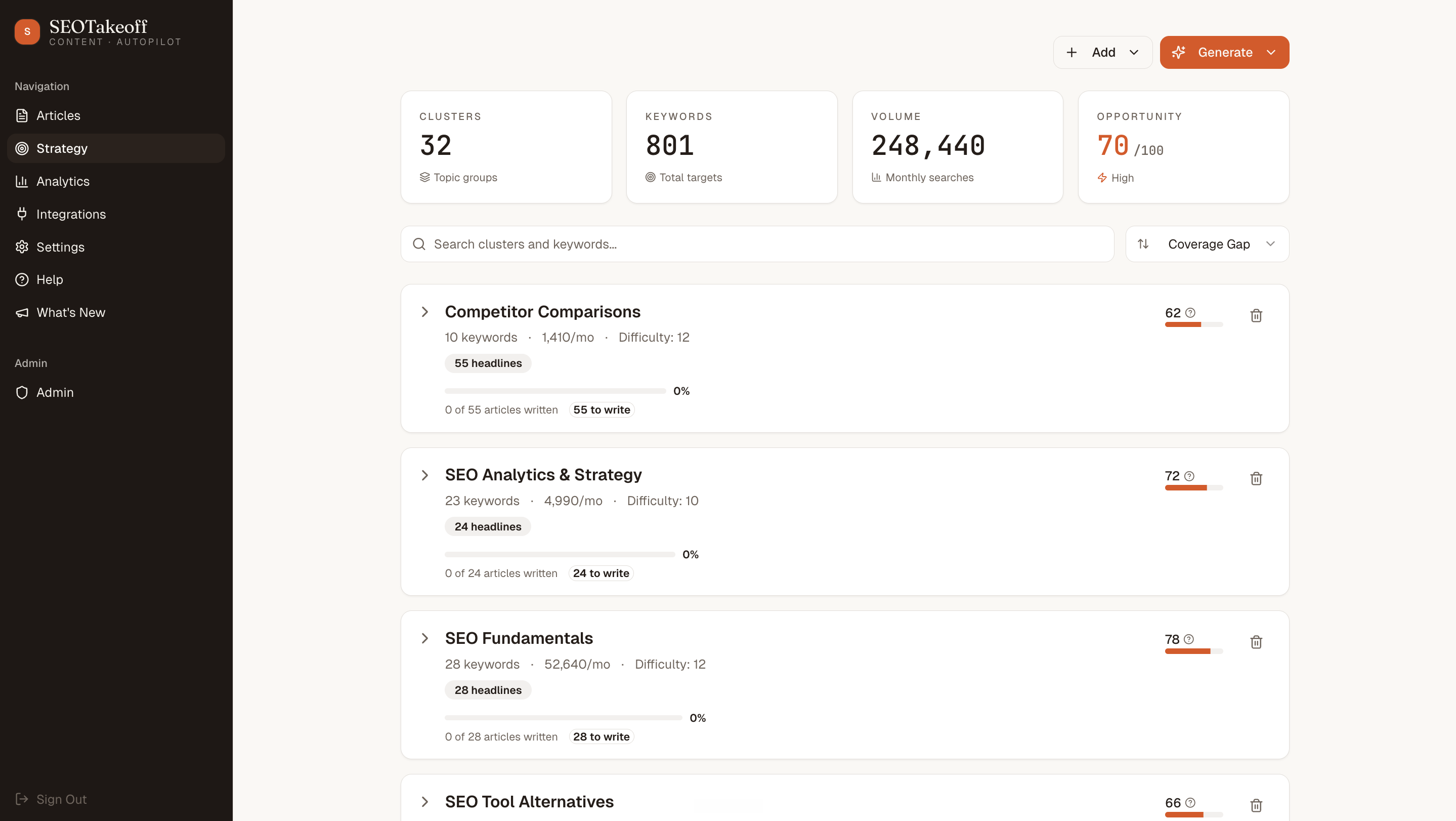Delete the Competitor Comparisons cluster via trash icon

1256,315
